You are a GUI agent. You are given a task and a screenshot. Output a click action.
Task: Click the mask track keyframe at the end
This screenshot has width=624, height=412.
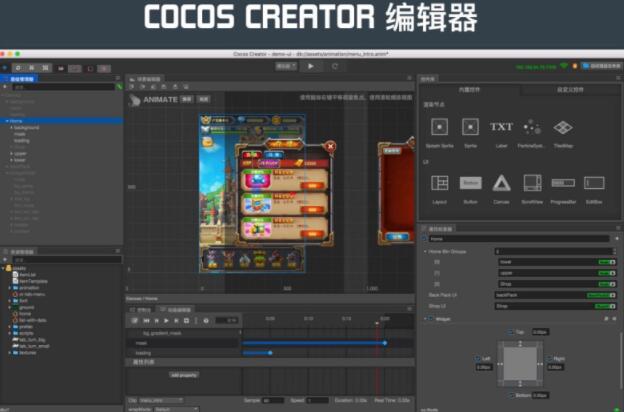point(385,343)
